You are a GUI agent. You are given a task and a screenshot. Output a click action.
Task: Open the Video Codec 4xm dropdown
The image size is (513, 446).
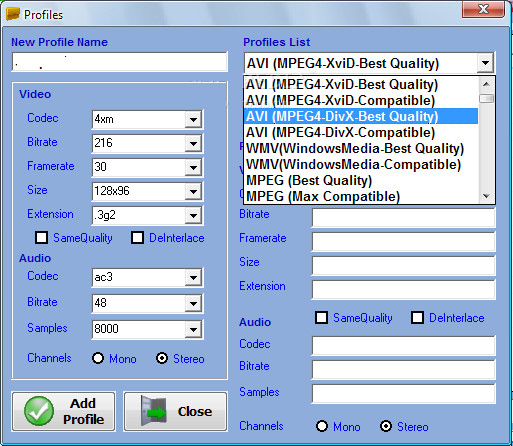[x=193, y=119]
